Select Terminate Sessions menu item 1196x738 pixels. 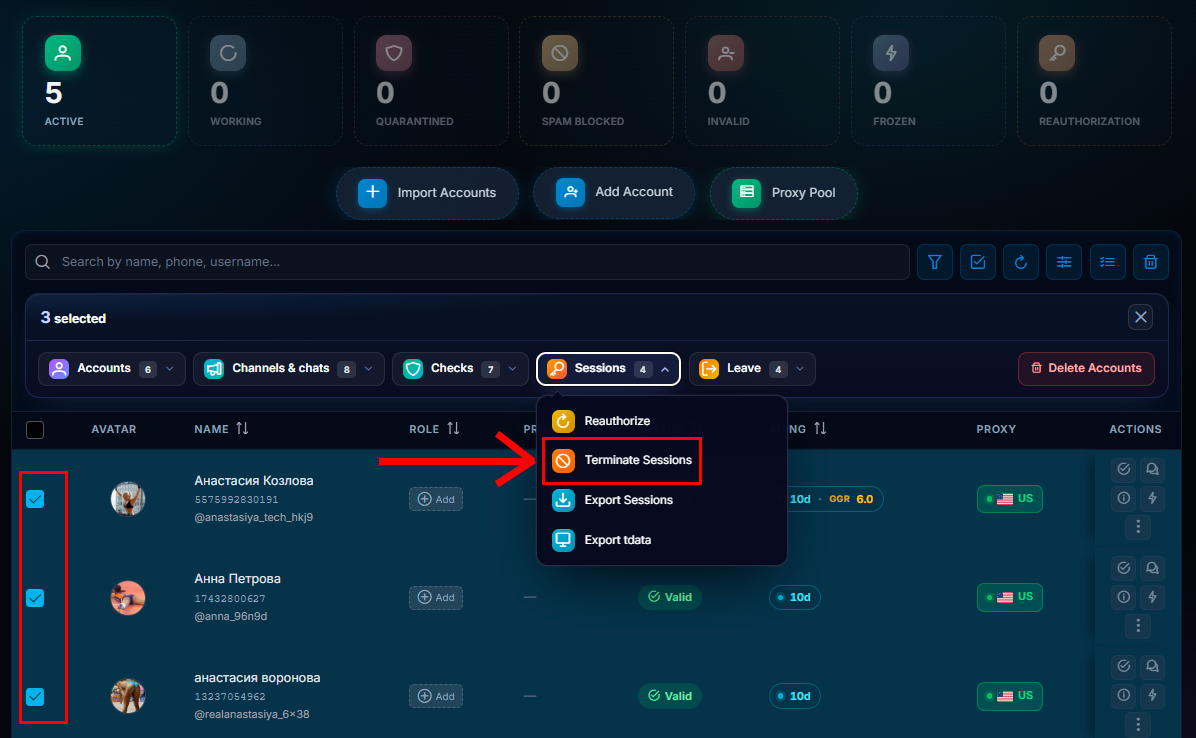[661, 460]
